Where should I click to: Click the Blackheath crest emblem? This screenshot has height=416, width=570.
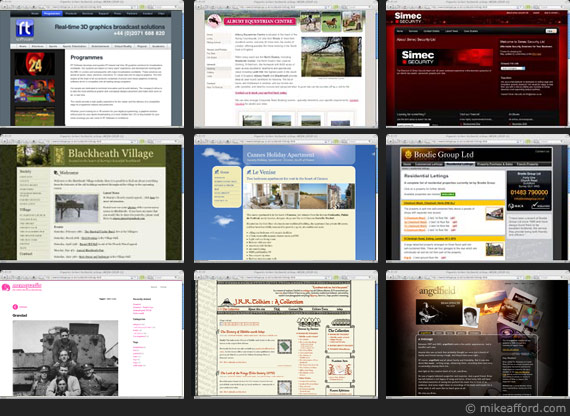[x=59, y=156]
